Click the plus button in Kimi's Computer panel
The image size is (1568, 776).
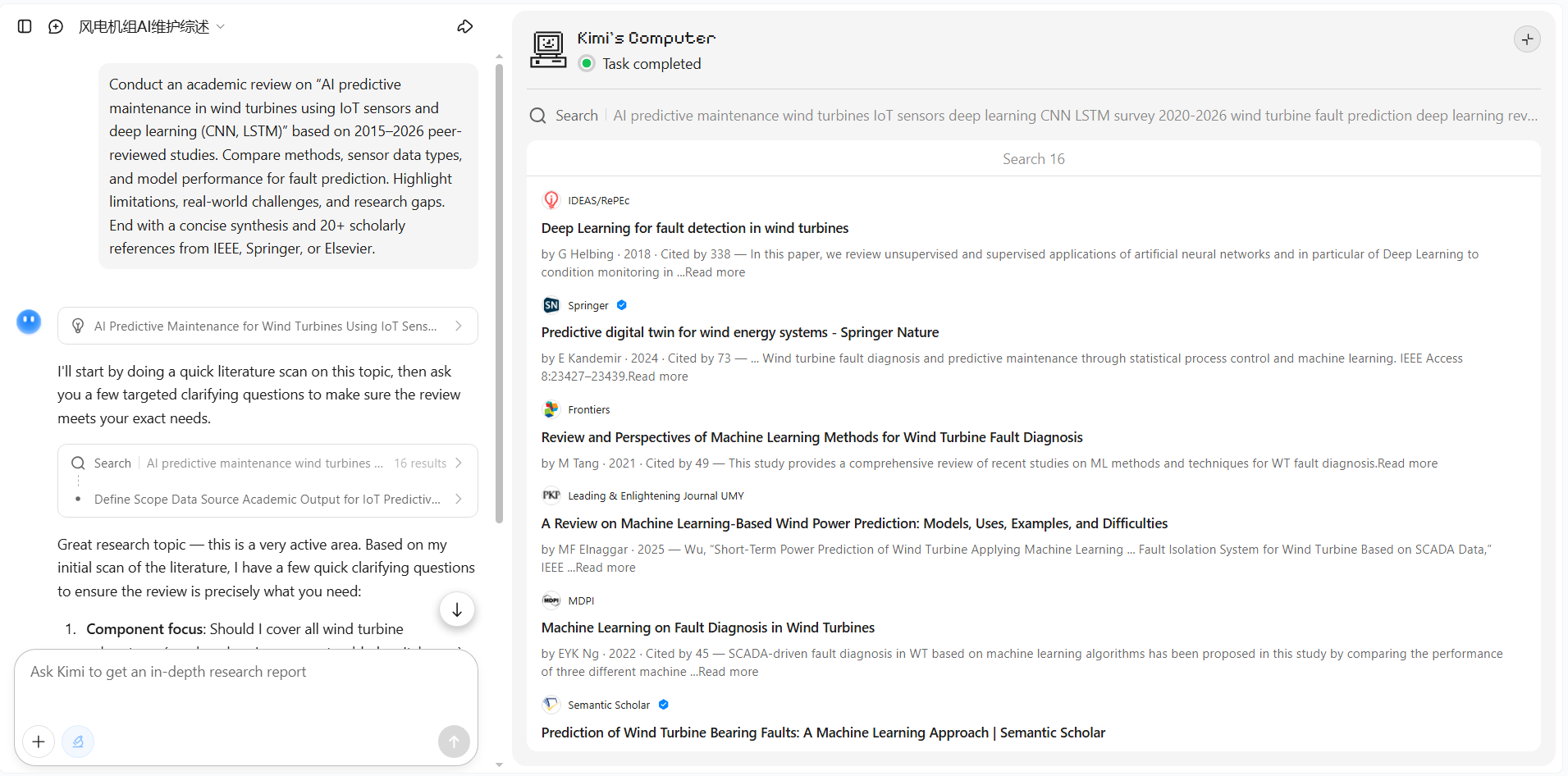[x=1527, y=39]
